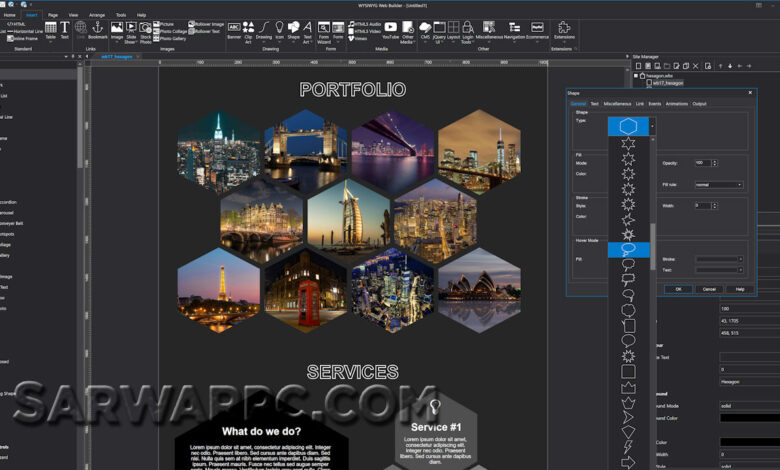Open the Layout tools
Image resolution: width=780 pixels, height=470 pixels.
point(453,30)
